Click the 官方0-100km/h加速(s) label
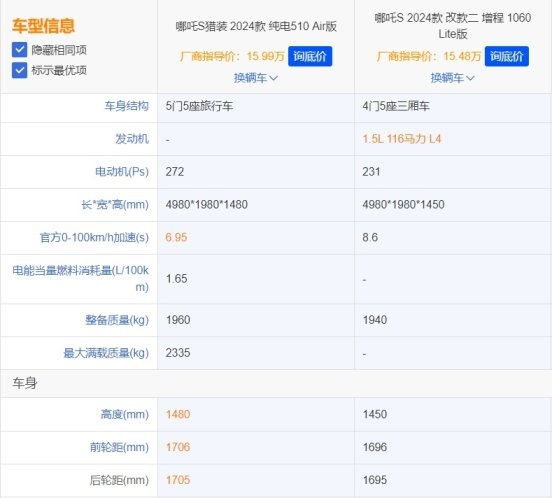Screen dimensions: 552x498 [x=94, y=237]
